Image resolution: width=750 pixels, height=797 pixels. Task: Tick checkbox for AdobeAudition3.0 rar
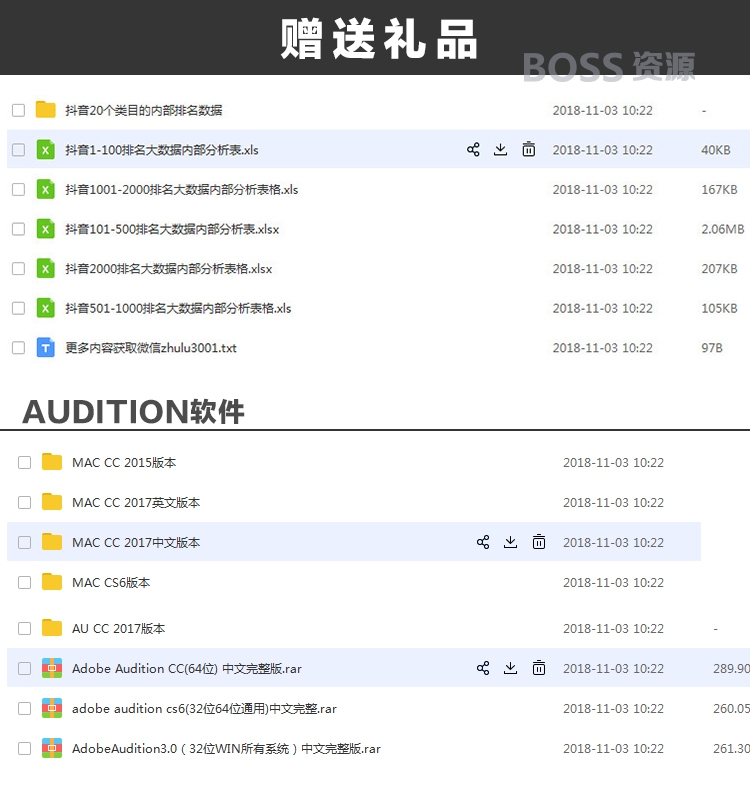(x=24, y=748)
